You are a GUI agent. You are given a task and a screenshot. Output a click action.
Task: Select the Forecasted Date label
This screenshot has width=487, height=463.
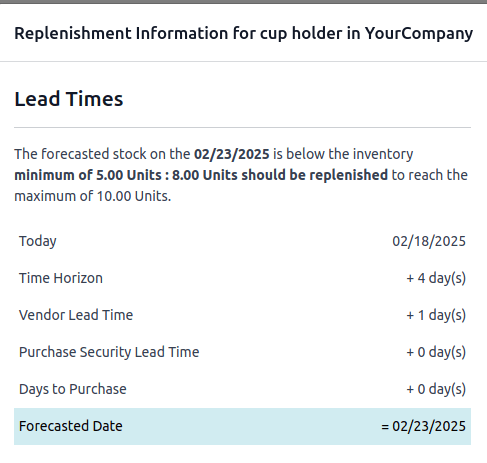coord(71,426)
